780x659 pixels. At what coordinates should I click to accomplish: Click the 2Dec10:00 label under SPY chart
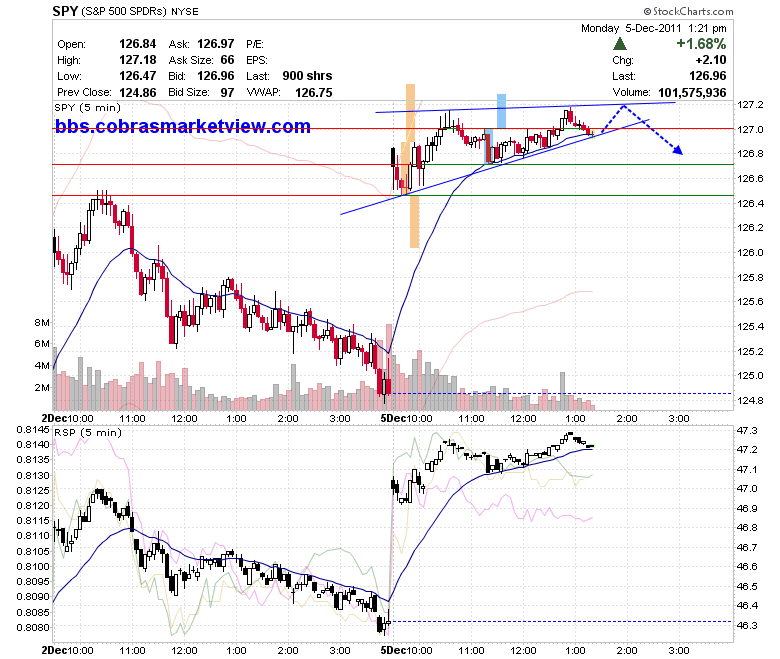point(67,419)
